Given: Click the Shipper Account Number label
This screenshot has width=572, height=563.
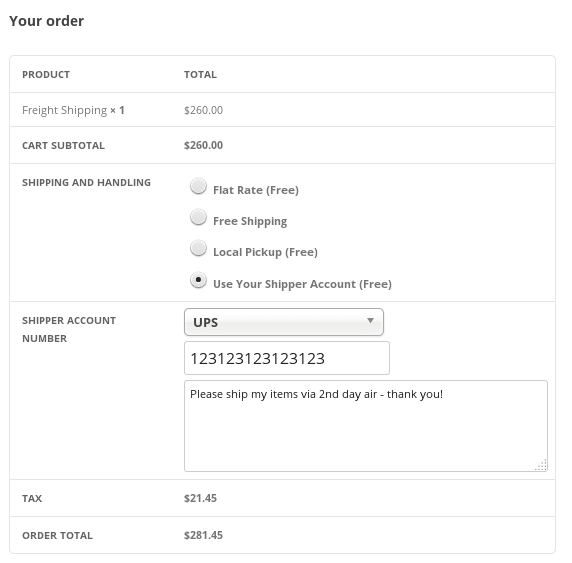Looking at the screenshot, I should pyautogui.click(x=69, y=329).
